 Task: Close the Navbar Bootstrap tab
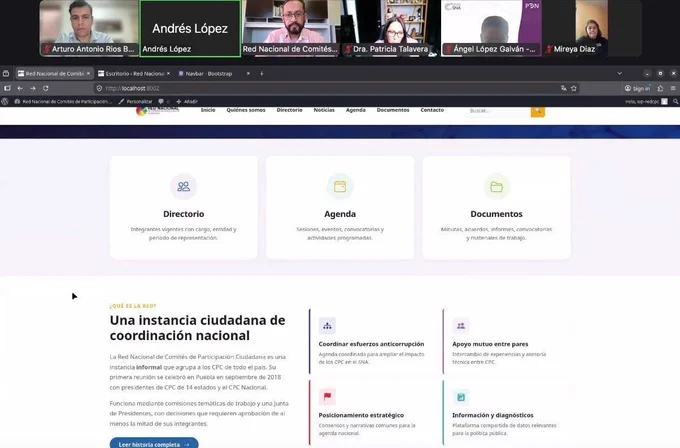coord(248,74)
